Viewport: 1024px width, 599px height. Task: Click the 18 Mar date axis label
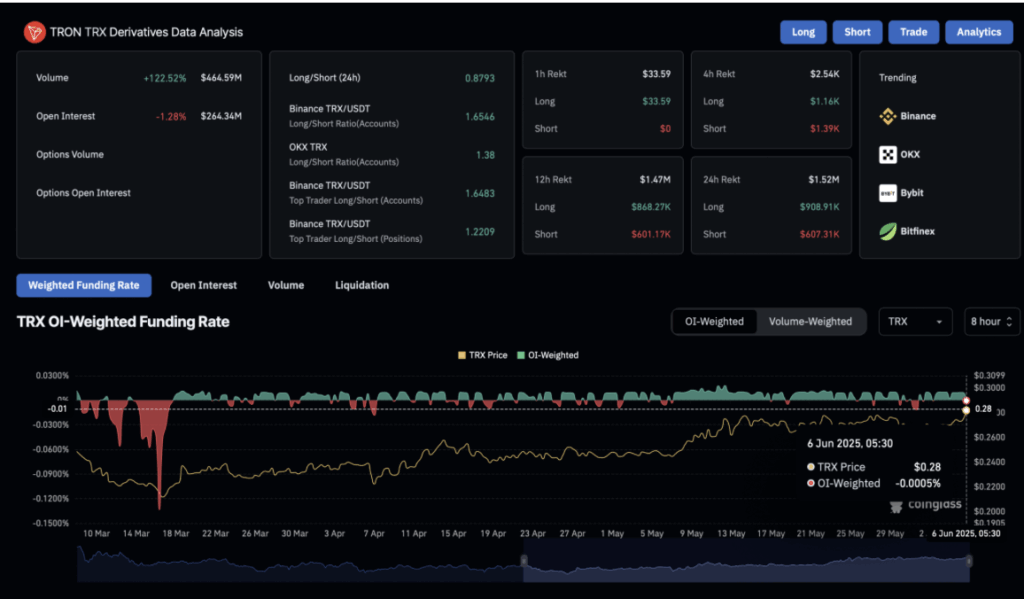(x=176, y=534)
